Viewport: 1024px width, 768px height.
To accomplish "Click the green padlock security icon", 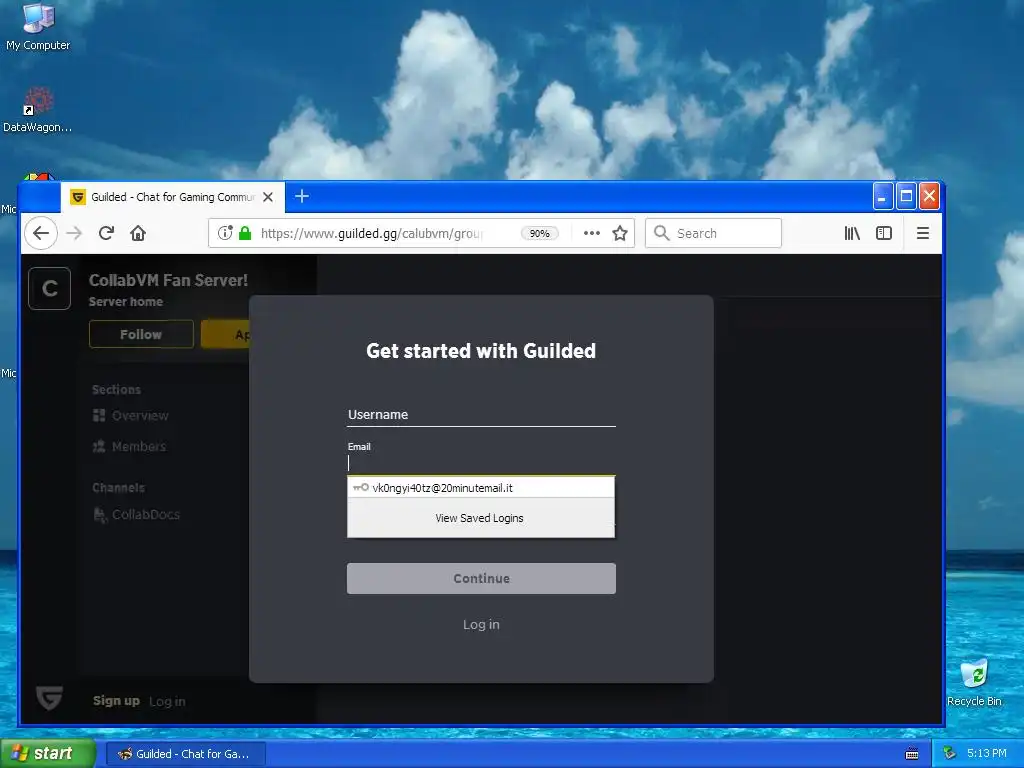I will [245, 233].
